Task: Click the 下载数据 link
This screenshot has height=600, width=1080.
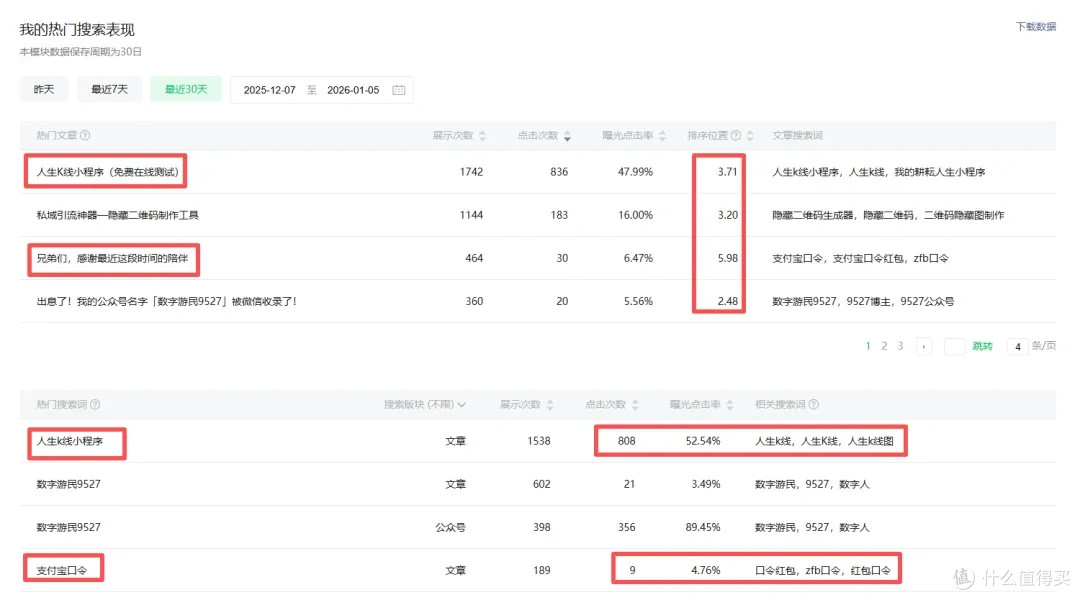Action: (x=1036, y=27)
